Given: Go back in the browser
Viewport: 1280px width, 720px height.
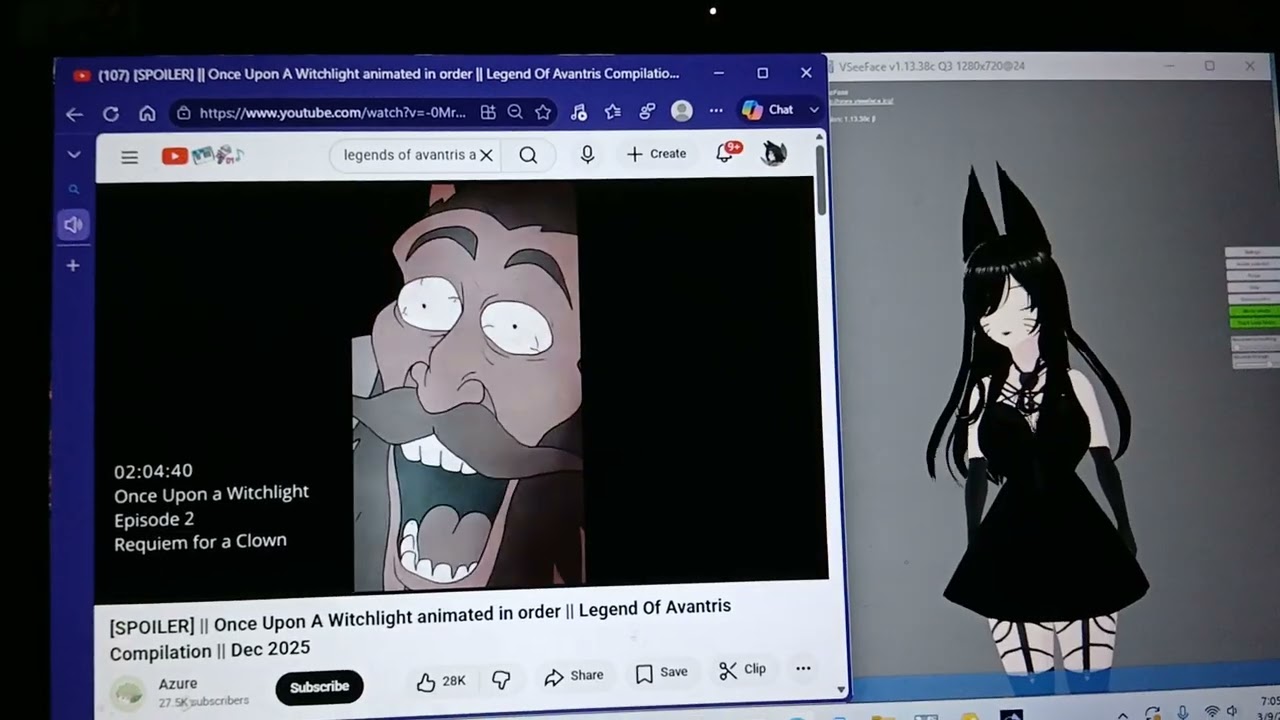Looking at the screenshot, I should 74,114.
